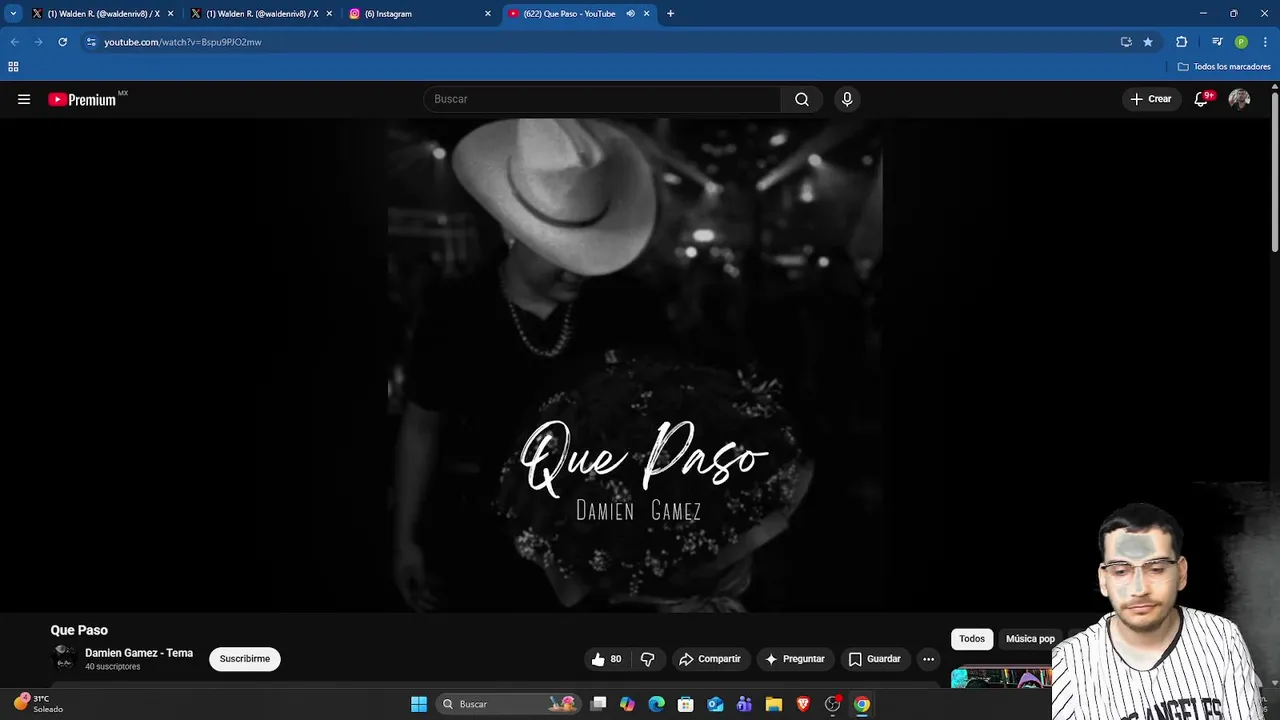Click the video player artwork
This screenshot has height=720, width=1280.
coord(635,365)
